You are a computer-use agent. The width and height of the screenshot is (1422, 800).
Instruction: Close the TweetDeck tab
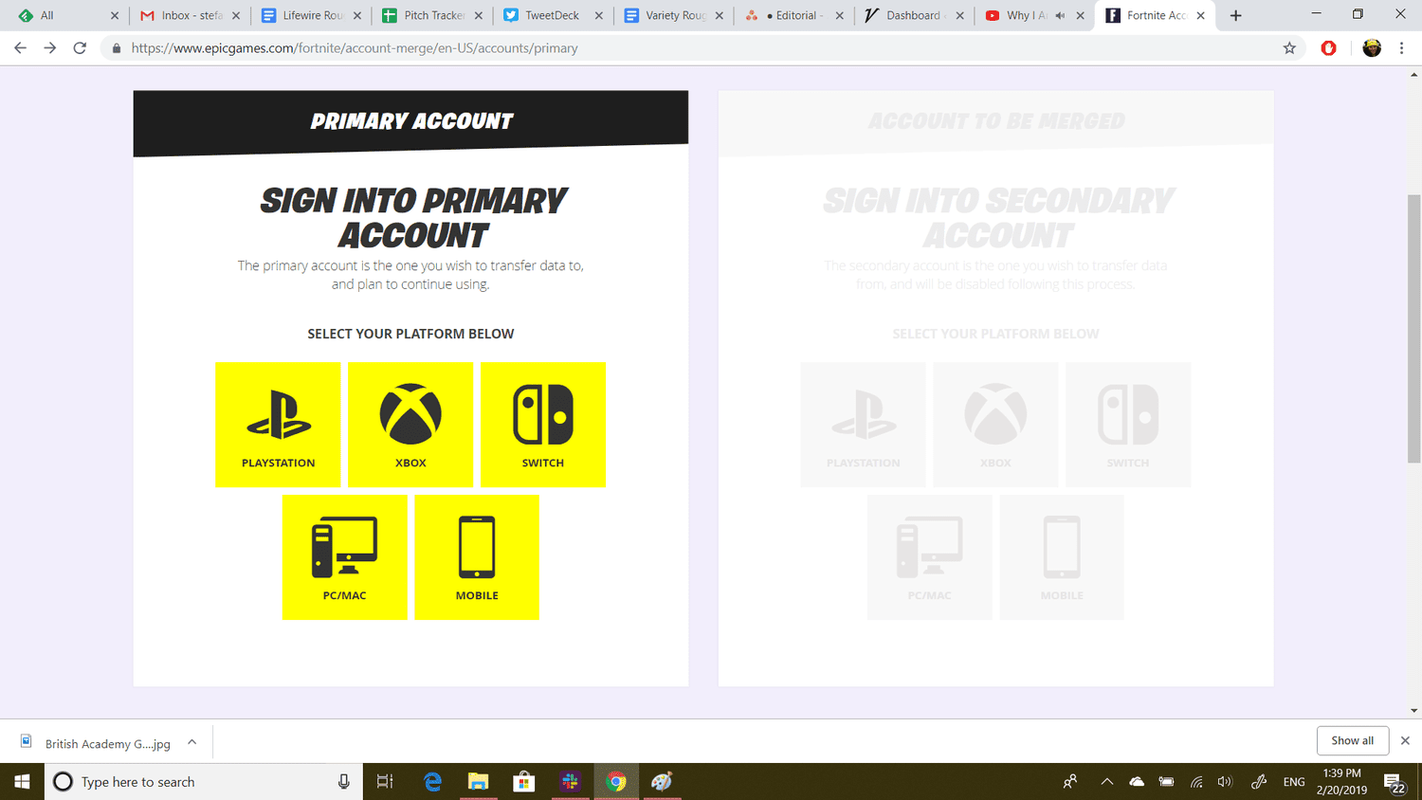pyautogui.click(x=598, y=16)
